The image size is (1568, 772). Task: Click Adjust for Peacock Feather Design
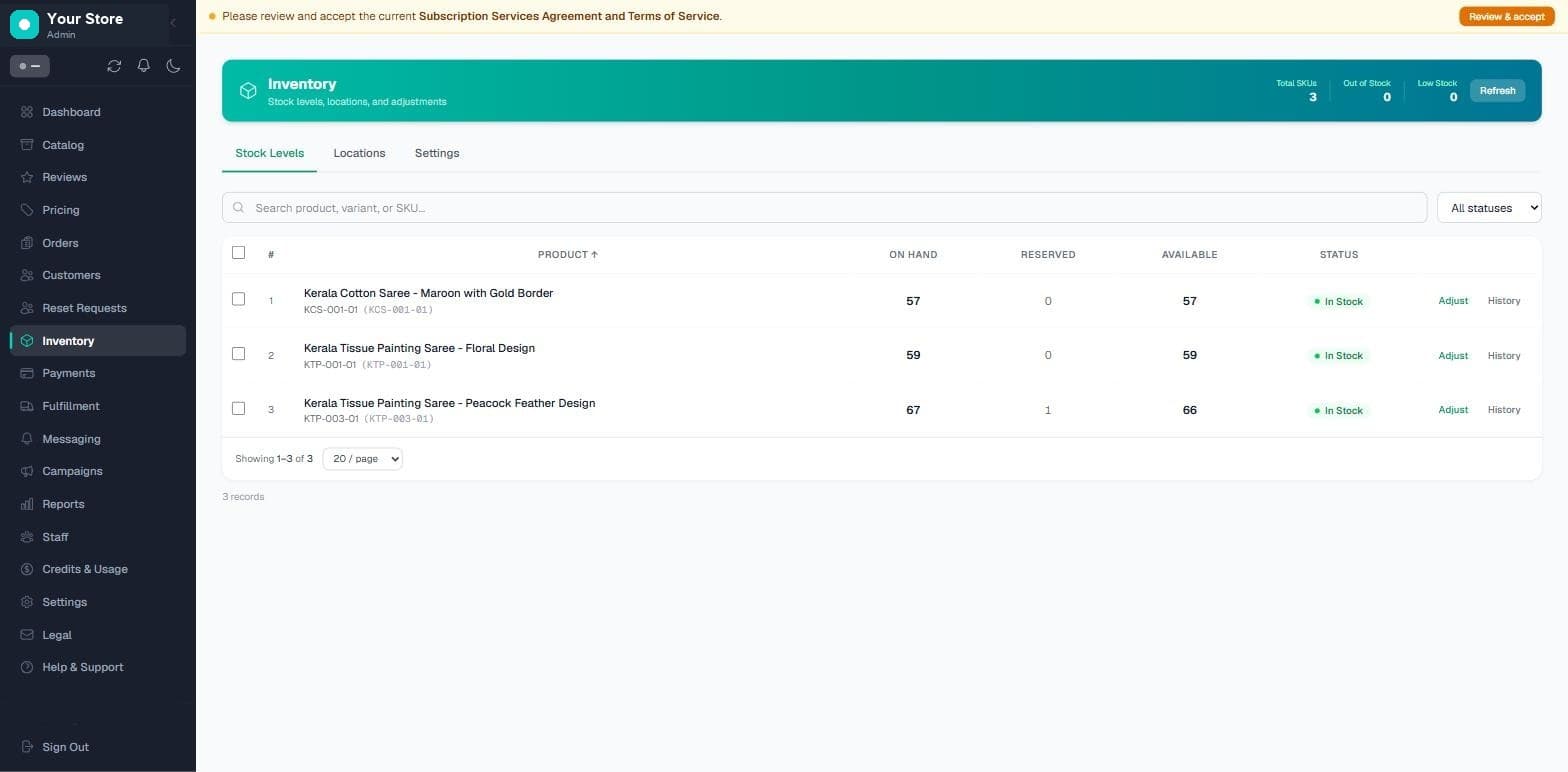coord(1453,410)
